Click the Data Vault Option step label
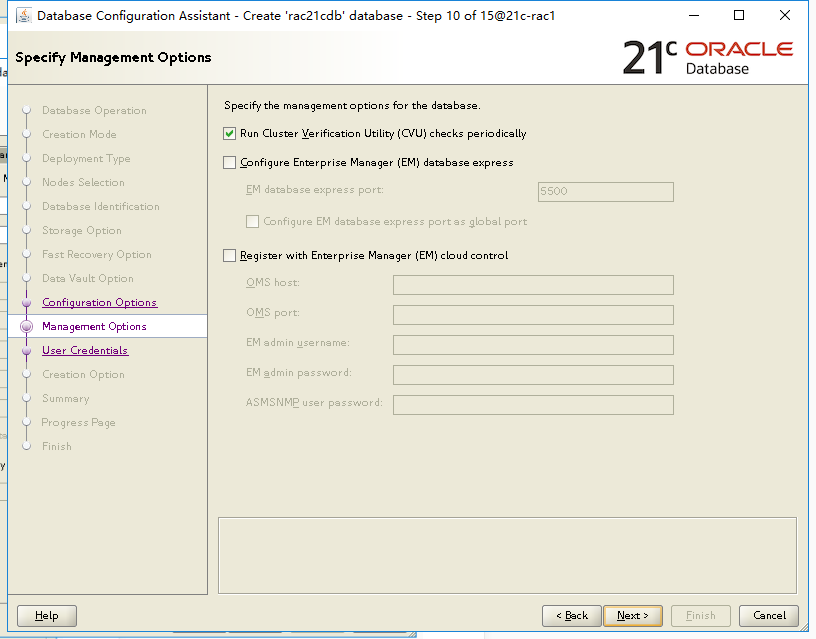 pos(88,278)
